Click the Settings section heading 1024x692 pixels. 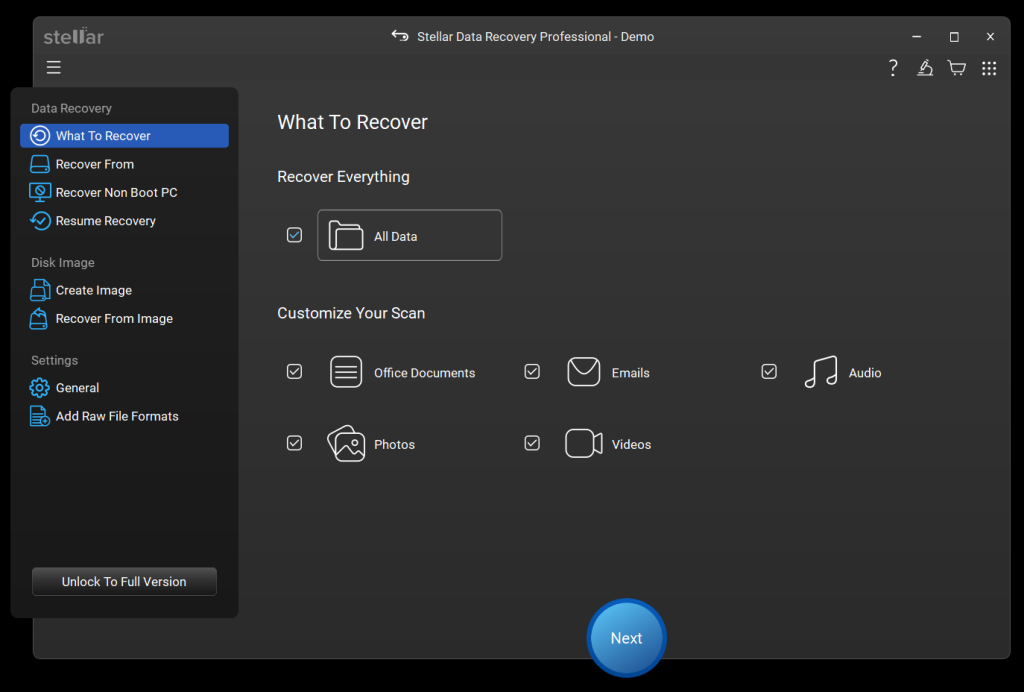pyautogui.click(x=54, y=360)
